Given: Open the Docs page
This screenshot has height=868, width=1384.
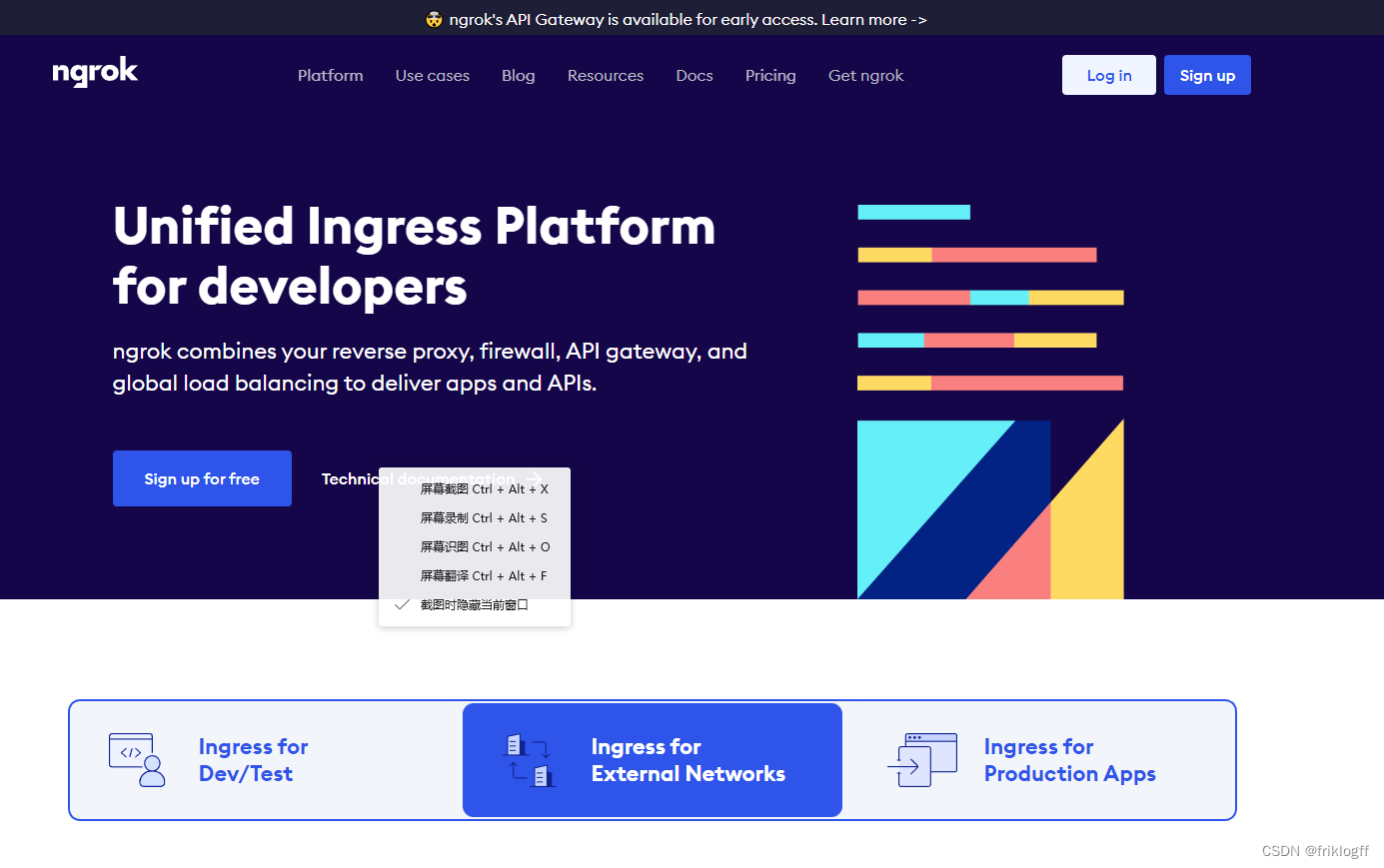Looking at the screenshot, I should (x=694, y=75).
